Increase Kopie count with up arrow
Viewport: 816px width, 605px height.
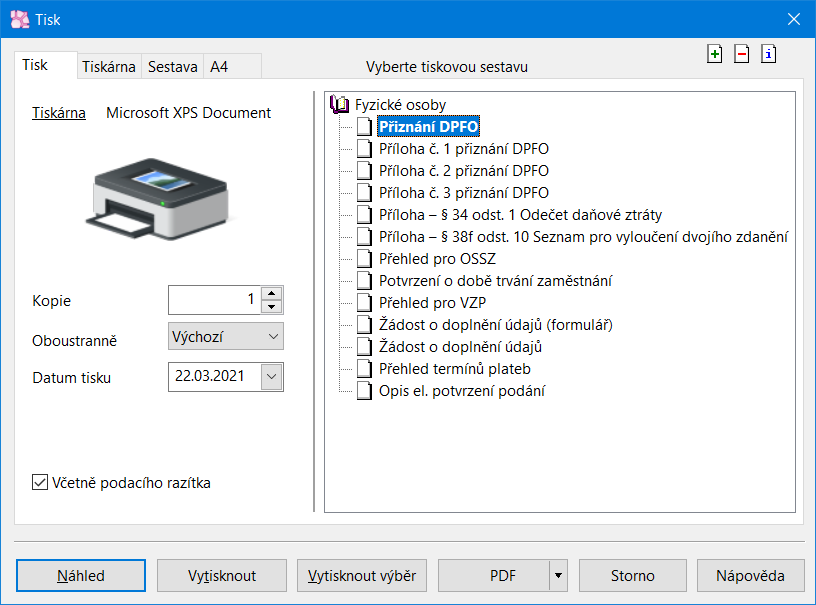tap(271, 293)
